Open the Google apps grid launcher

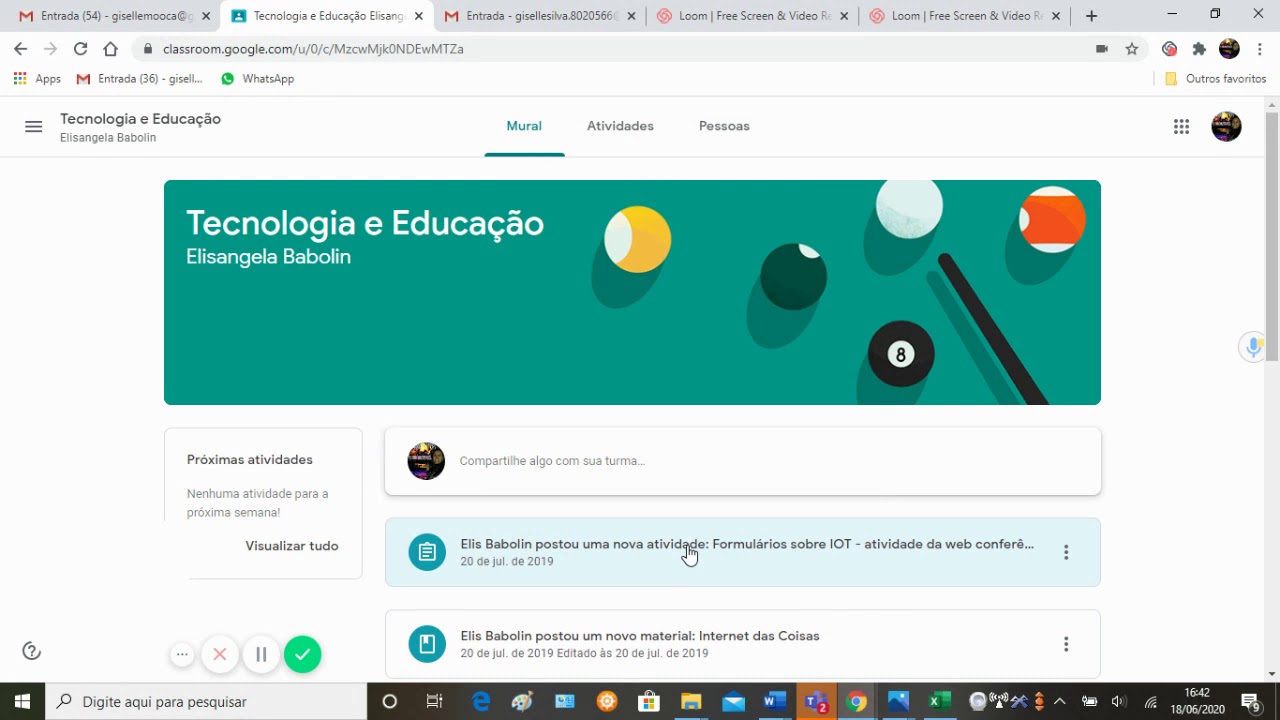point(1181,126)
